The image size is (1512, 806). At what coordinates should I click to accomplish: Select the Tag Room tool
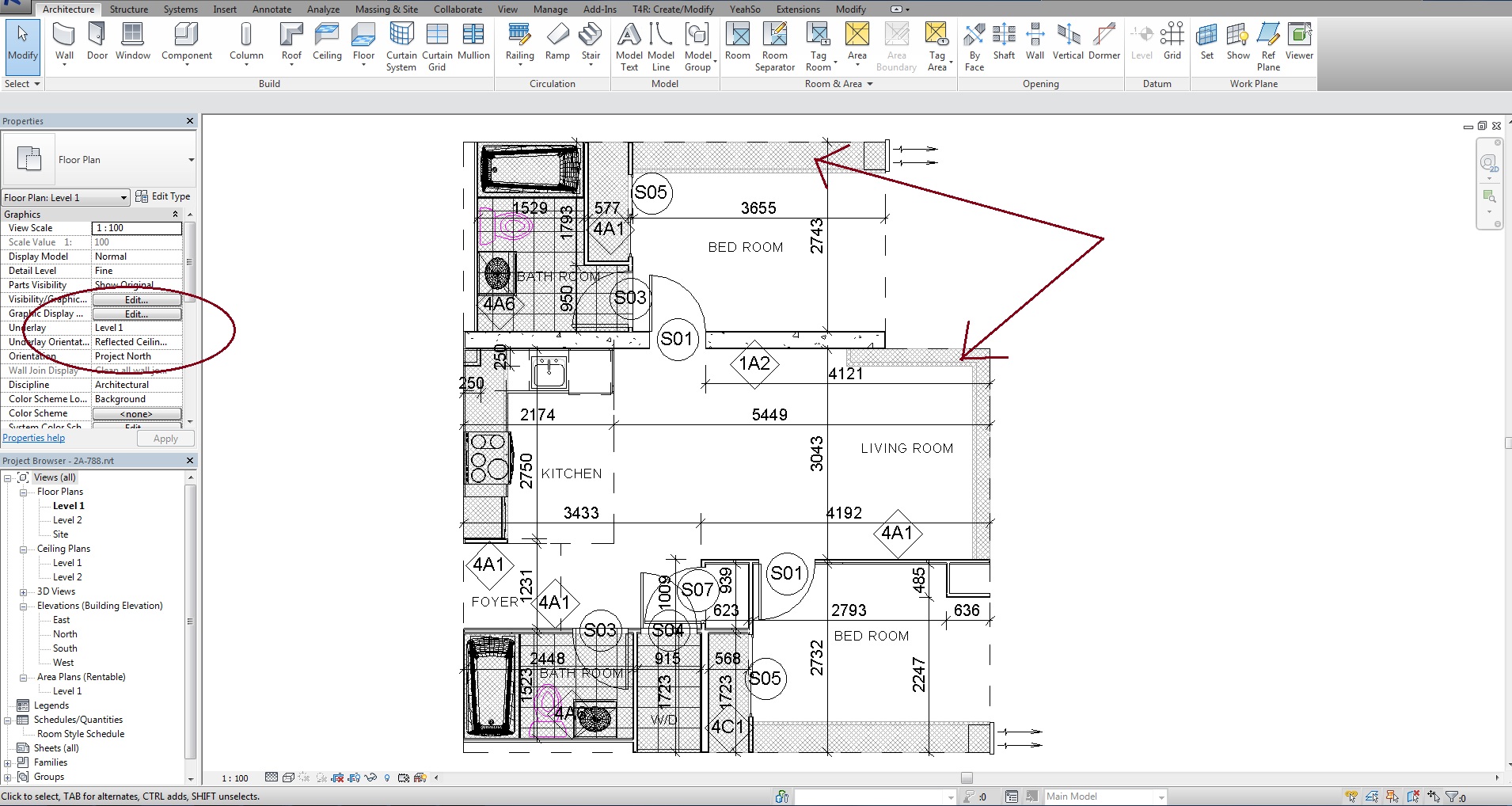(x=819, y=48)
